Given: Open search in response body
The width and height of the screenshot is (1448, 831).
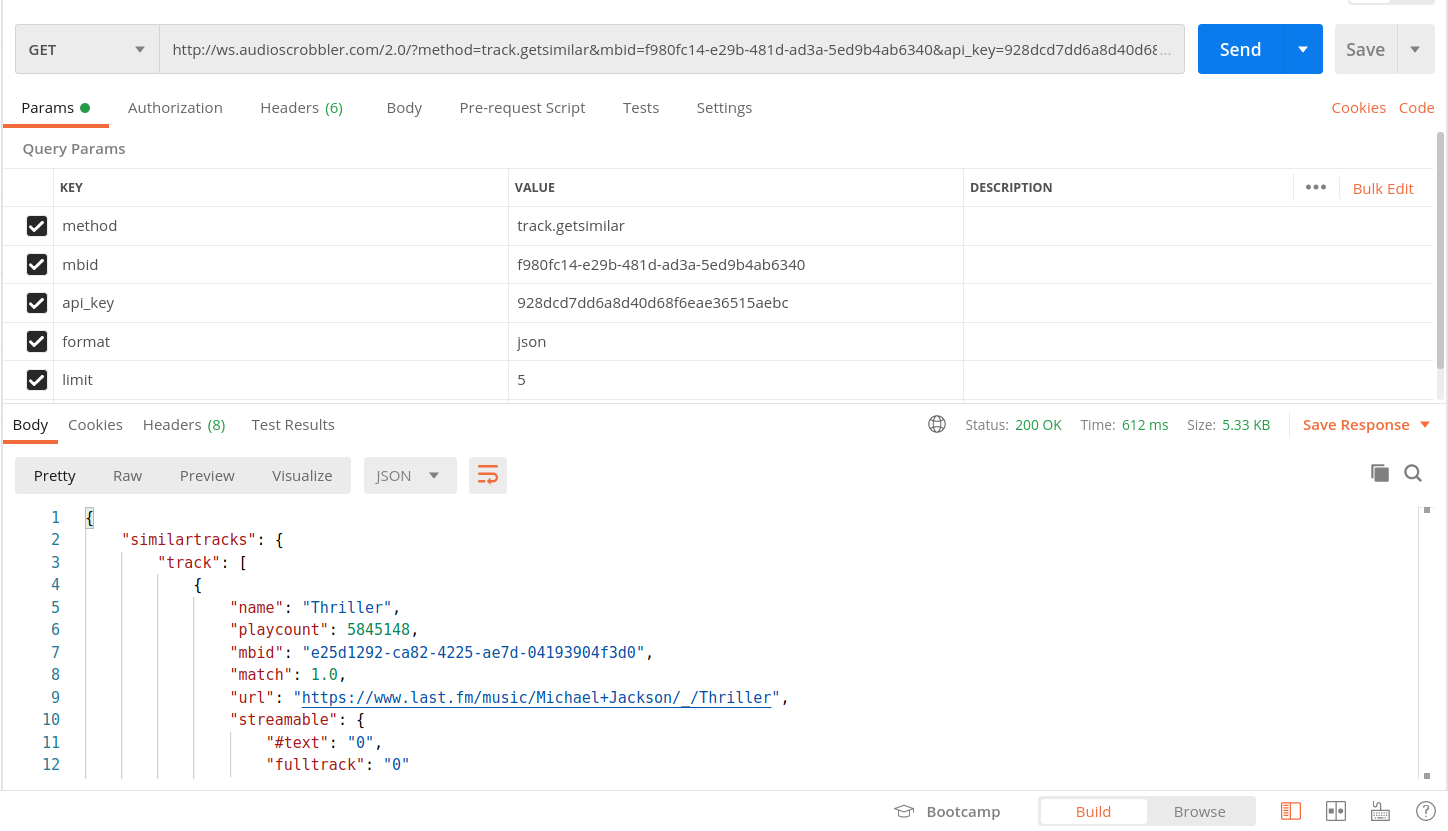Looking at the screenshot, I should [1413, 473].
